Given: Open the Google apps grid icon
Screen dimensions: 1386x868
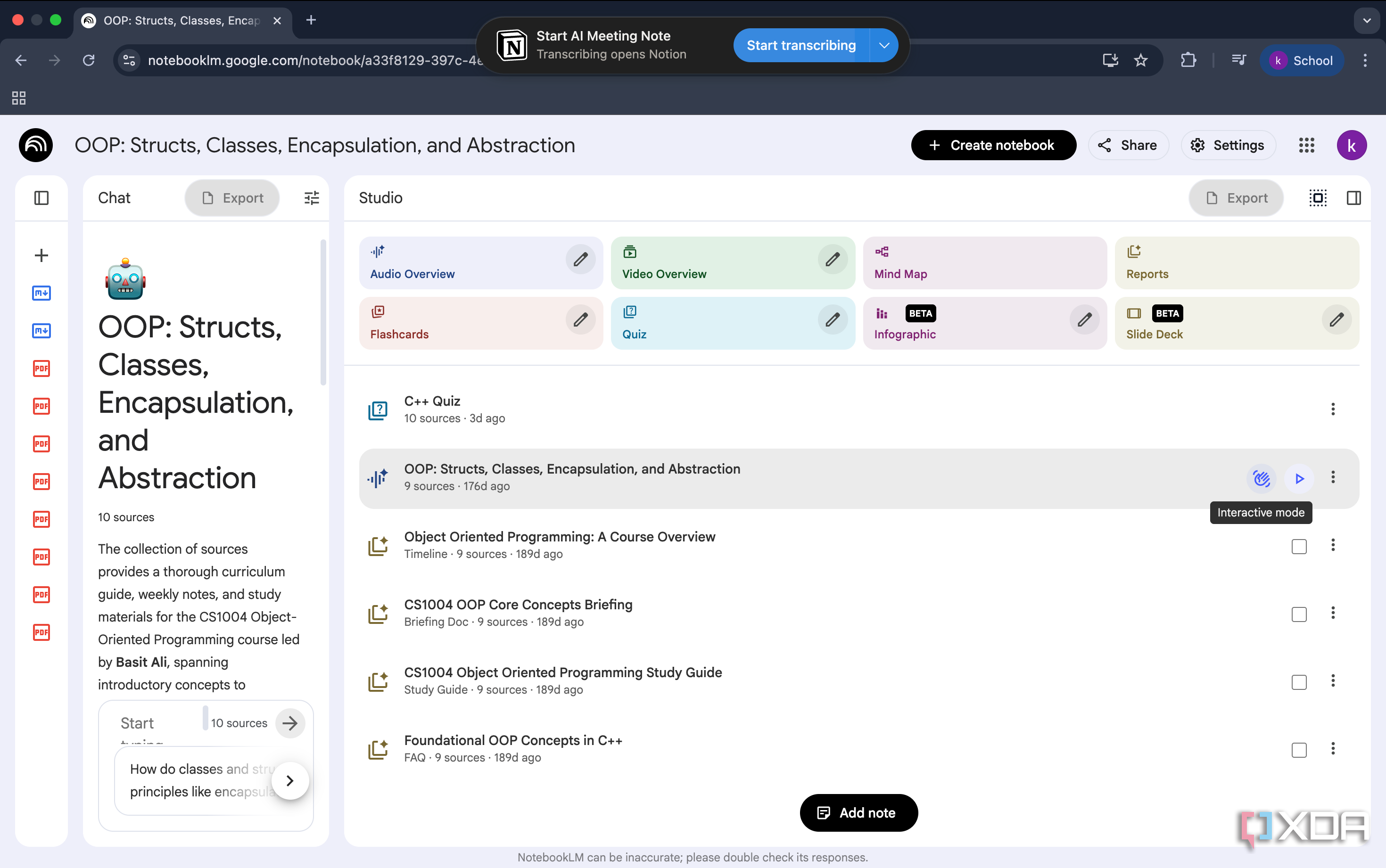Looking at the screenshot, I should coord(1306,145).
